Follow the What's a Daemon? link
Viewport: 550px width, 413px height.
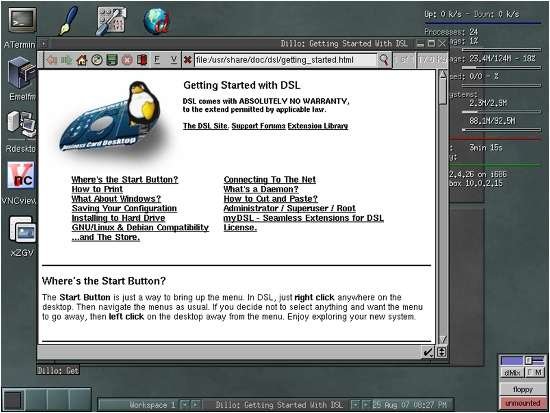(261, 189)
